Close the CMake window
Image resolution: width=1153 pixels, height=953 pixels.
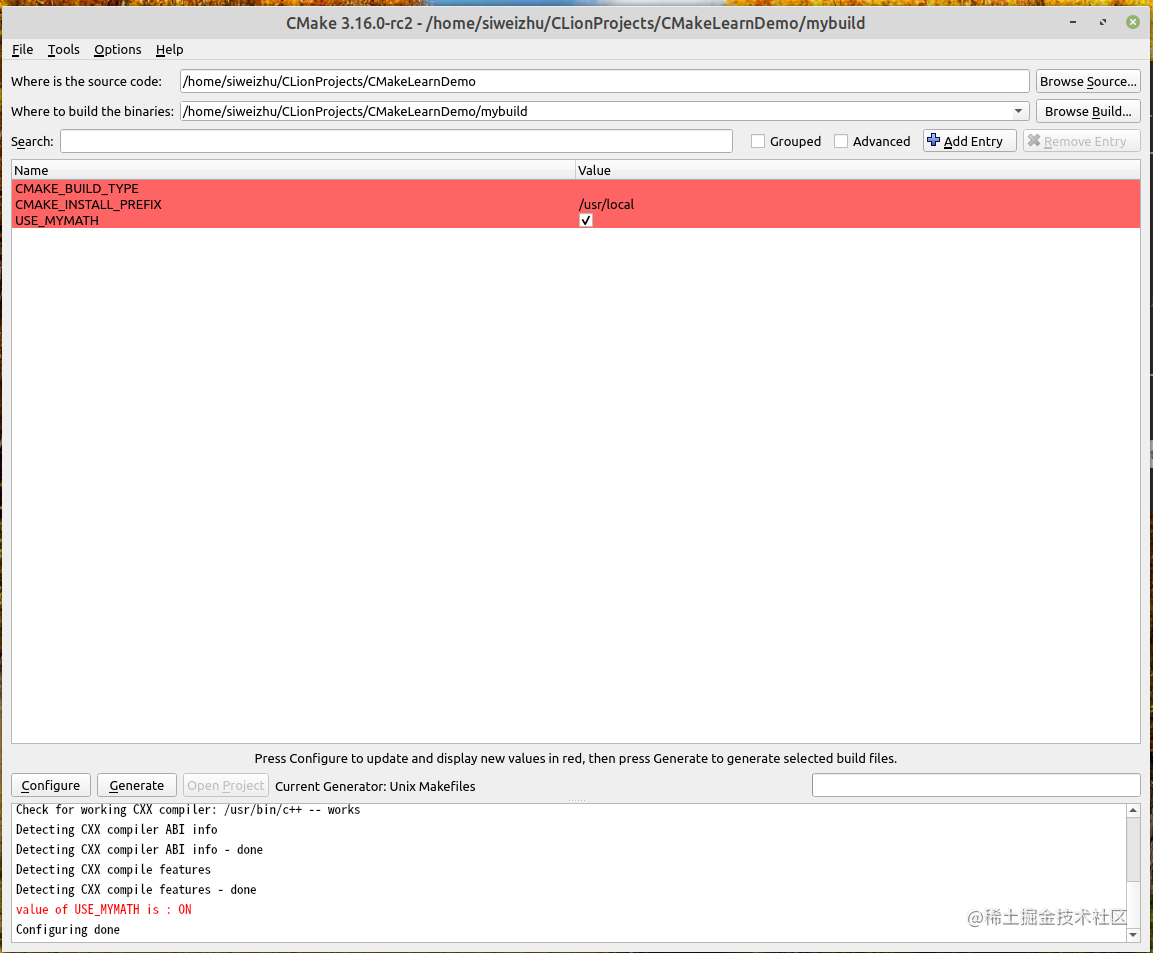1133,22
